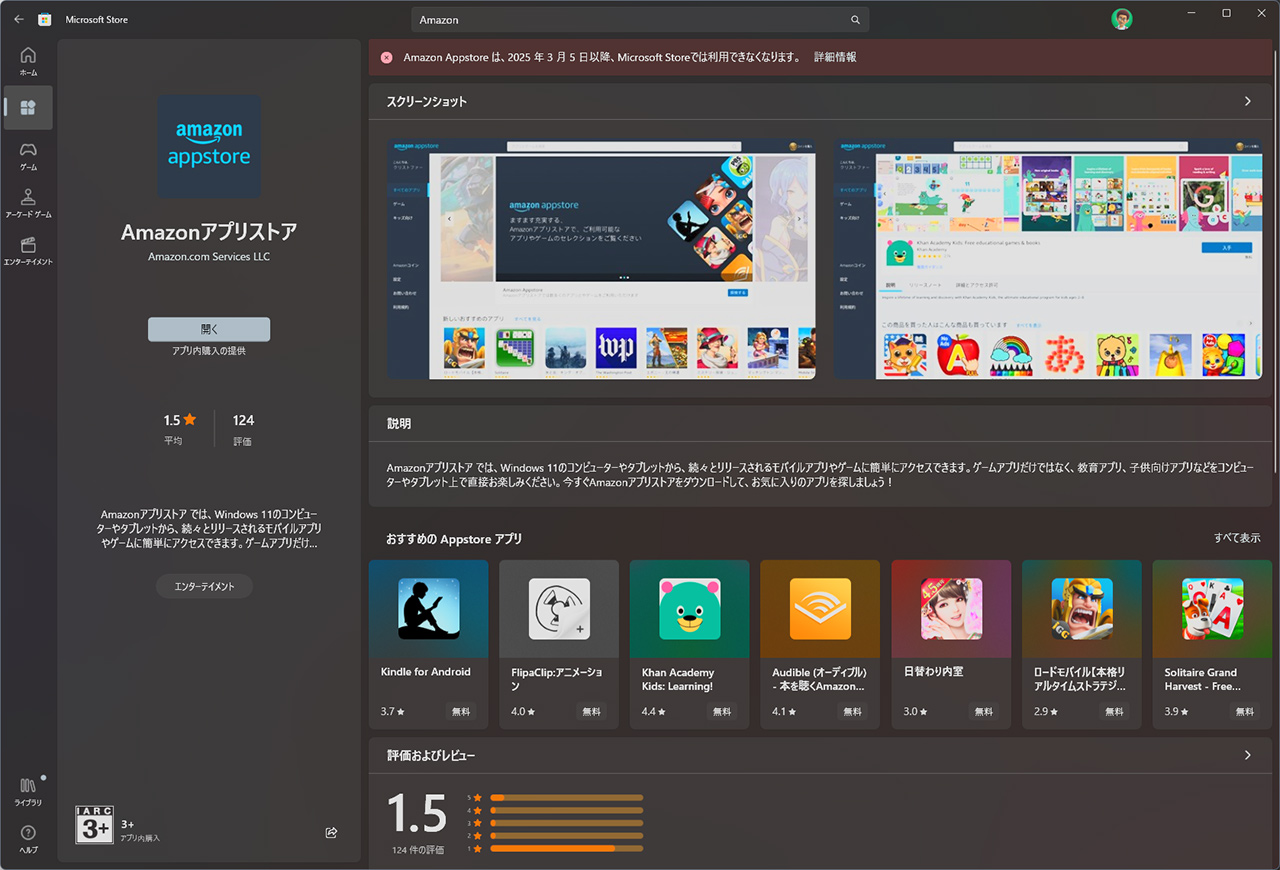Click すべて表示 for Appstore apps

tap(1237, 538)
